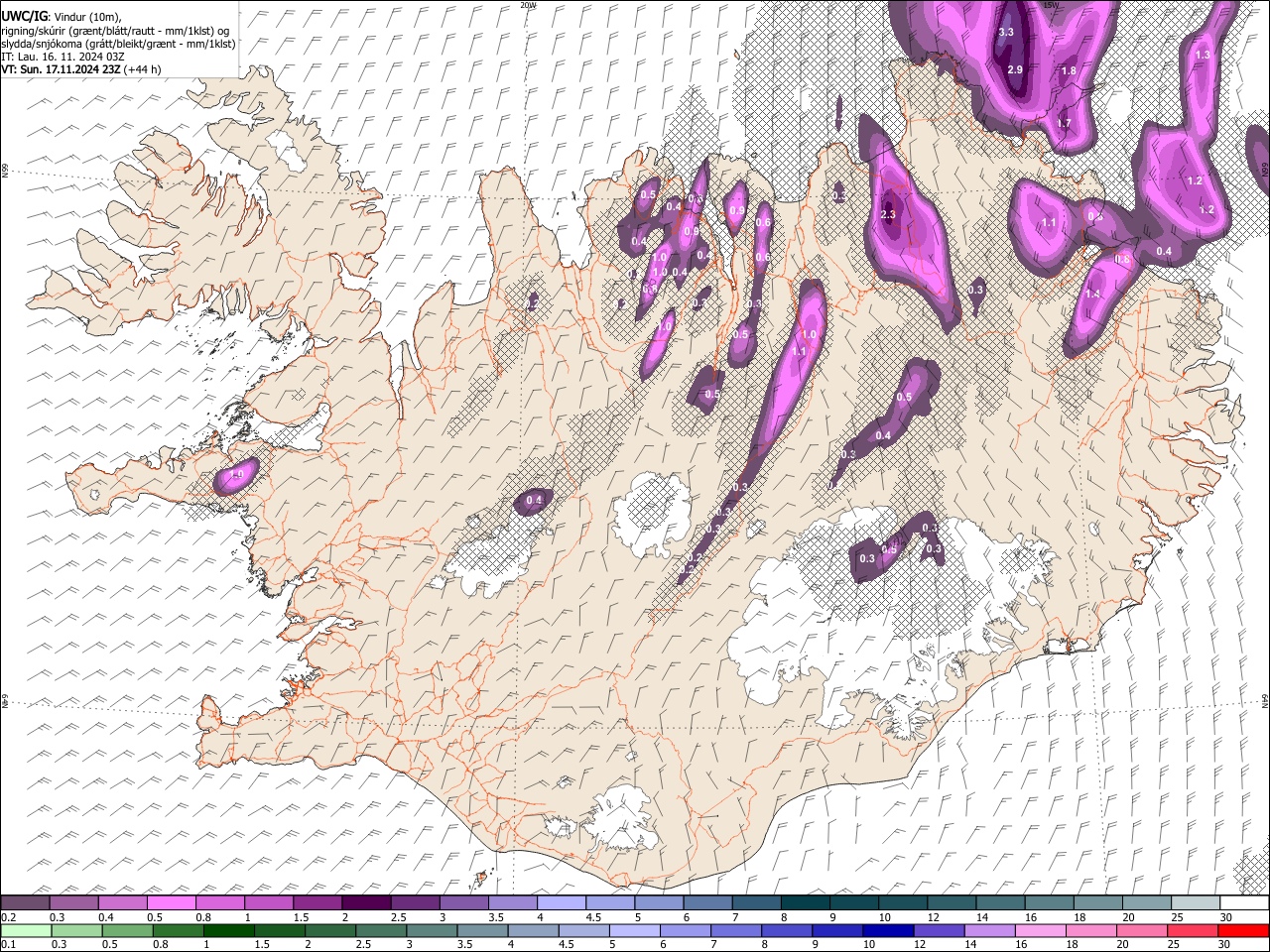Pick the medium green 0.5 swatch in lower legend
This screenshot has width=1270, height=952.
pyautogui.click(x=128, y=930)
